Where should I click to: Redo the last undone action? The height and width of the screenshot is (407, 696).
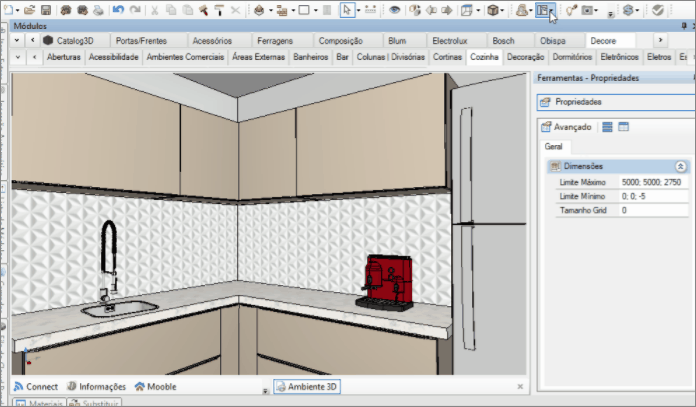pos(135,10)
